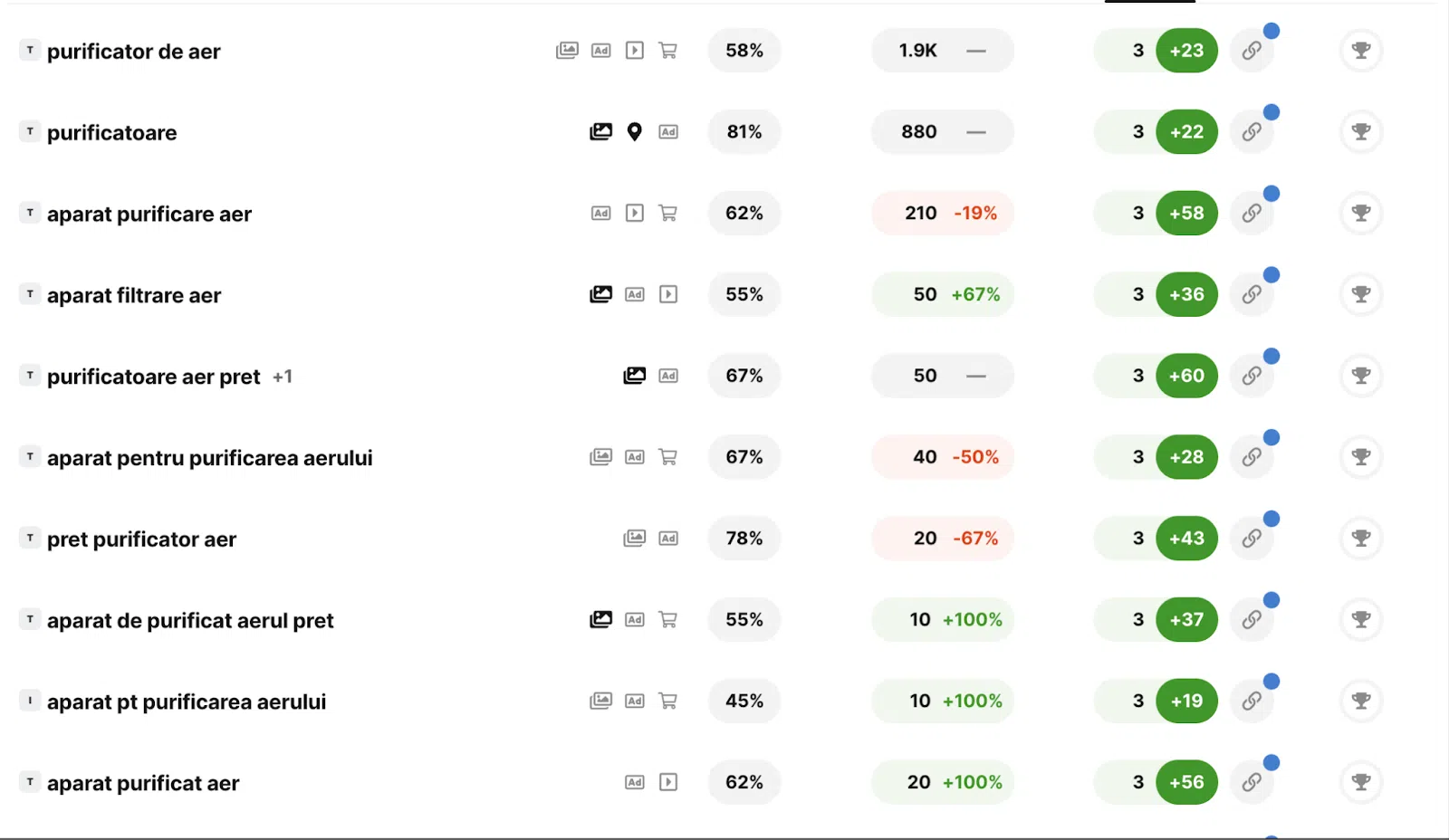The height and width of the screenshot is (840, 1449).
Task: Open keyword pret purificator aer
Action: pos(141,540)
